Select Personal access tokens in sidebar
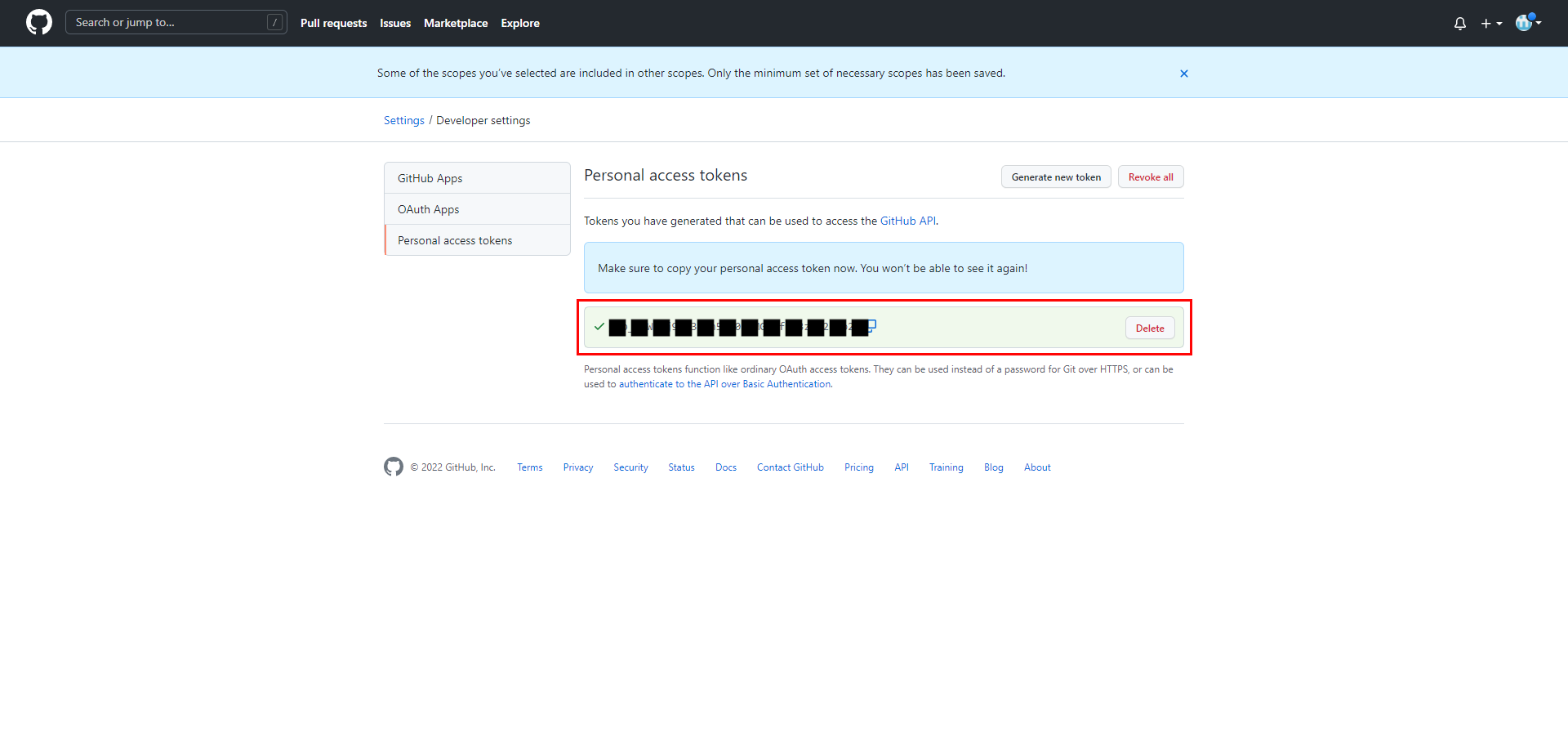The image size is (1568, 733). [x=477, y=240]
